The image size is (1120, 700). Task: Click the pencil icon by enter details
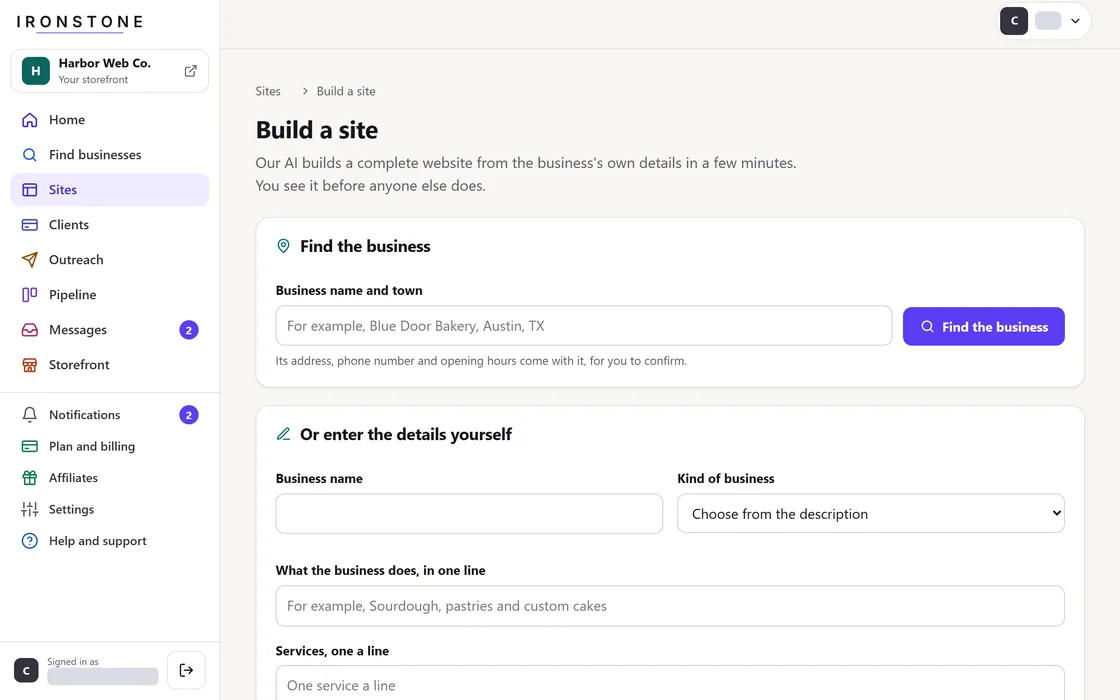pyautogui.click(x=284, y=434)
